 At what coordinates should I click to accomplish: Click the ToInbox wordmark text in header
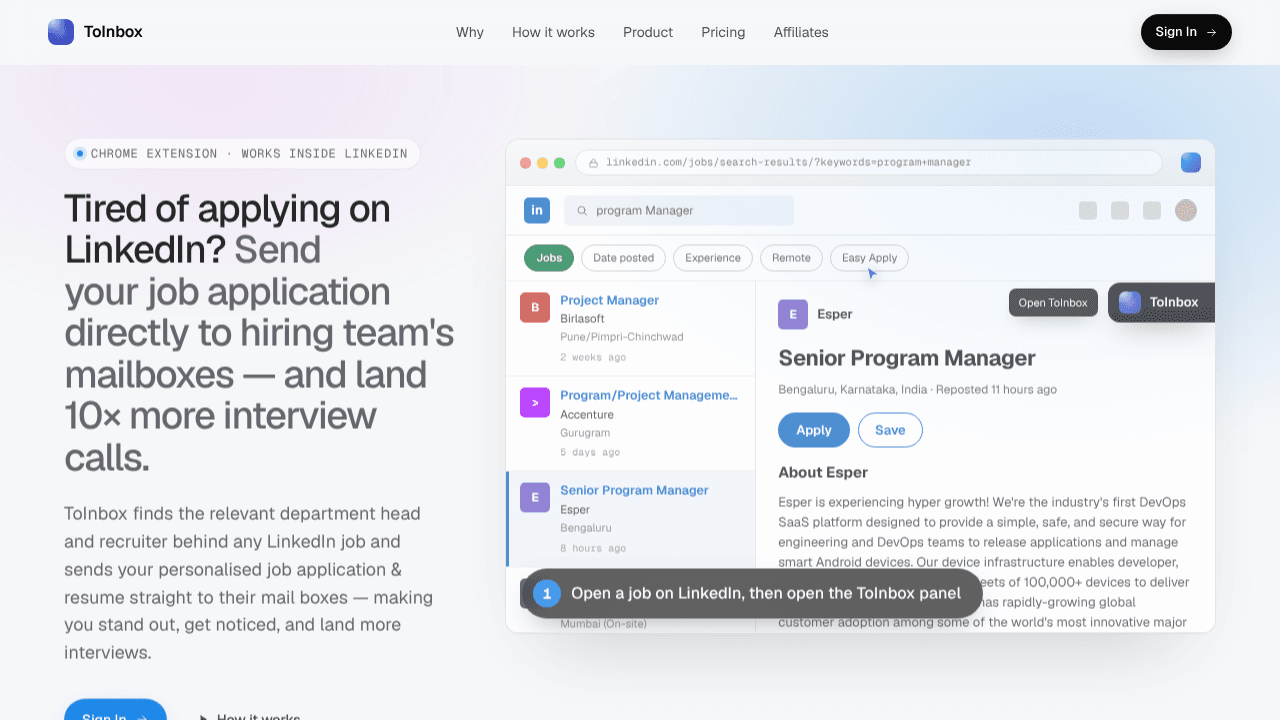click(113, 32)
